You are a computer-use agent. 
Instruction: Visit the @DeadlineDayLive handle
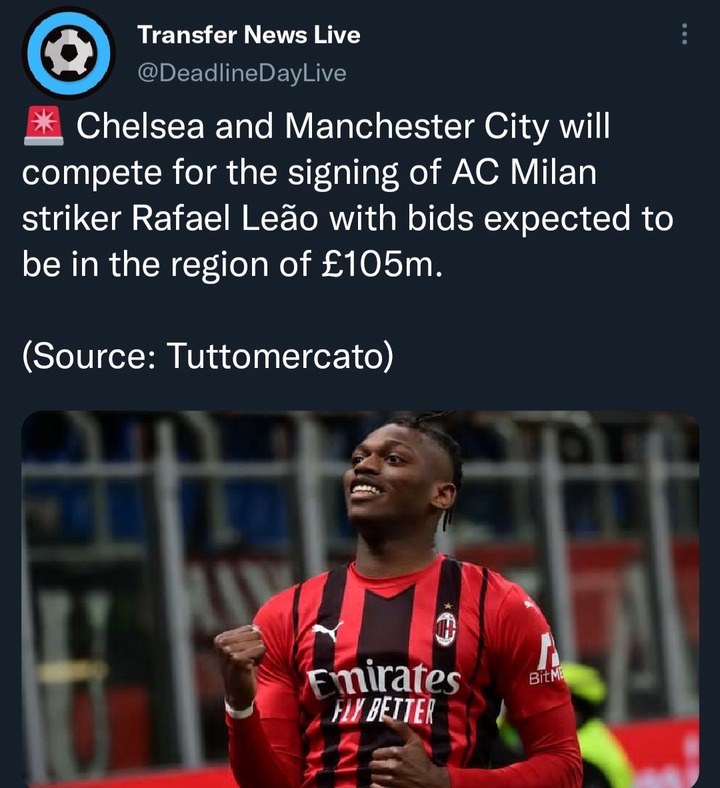242,73
